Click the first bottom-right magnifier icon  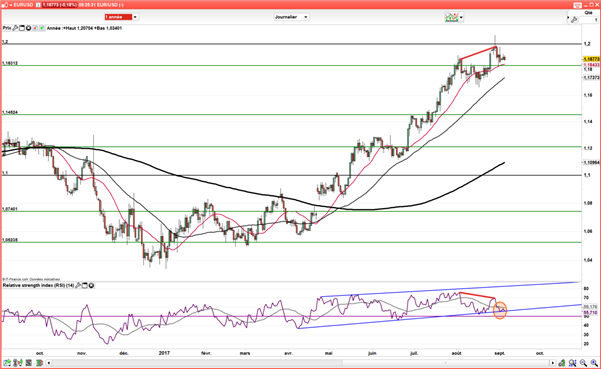coord(573,362)
